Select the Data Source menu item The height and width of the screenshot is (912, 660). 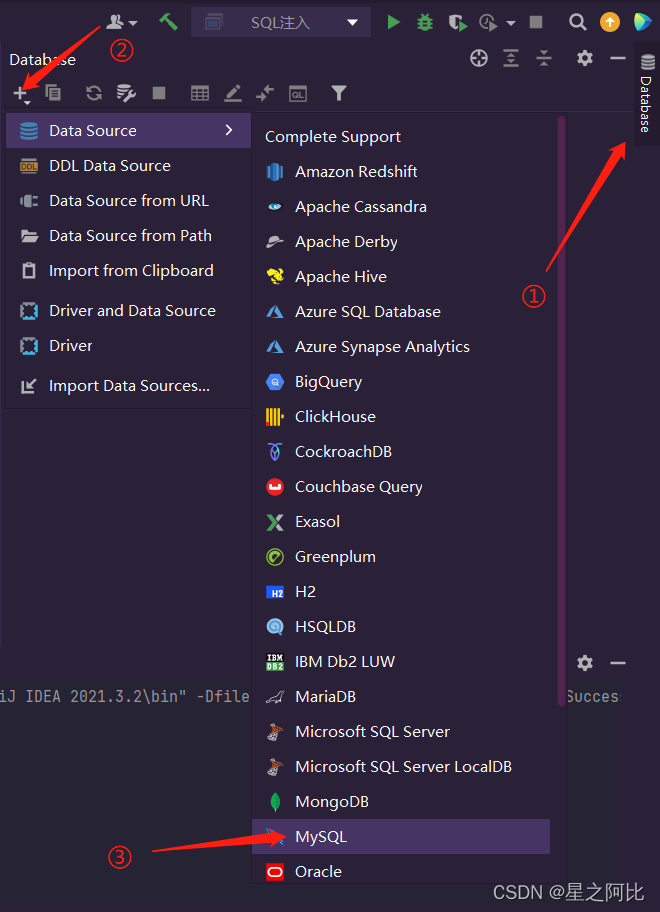[129, 131]
